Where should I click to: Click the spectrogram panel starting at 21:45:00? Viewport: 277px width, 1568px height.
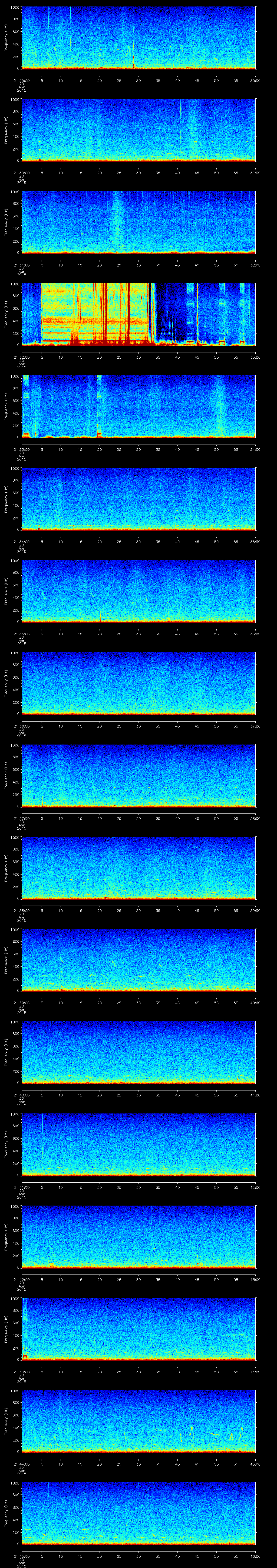click(x=138, y=1513)
